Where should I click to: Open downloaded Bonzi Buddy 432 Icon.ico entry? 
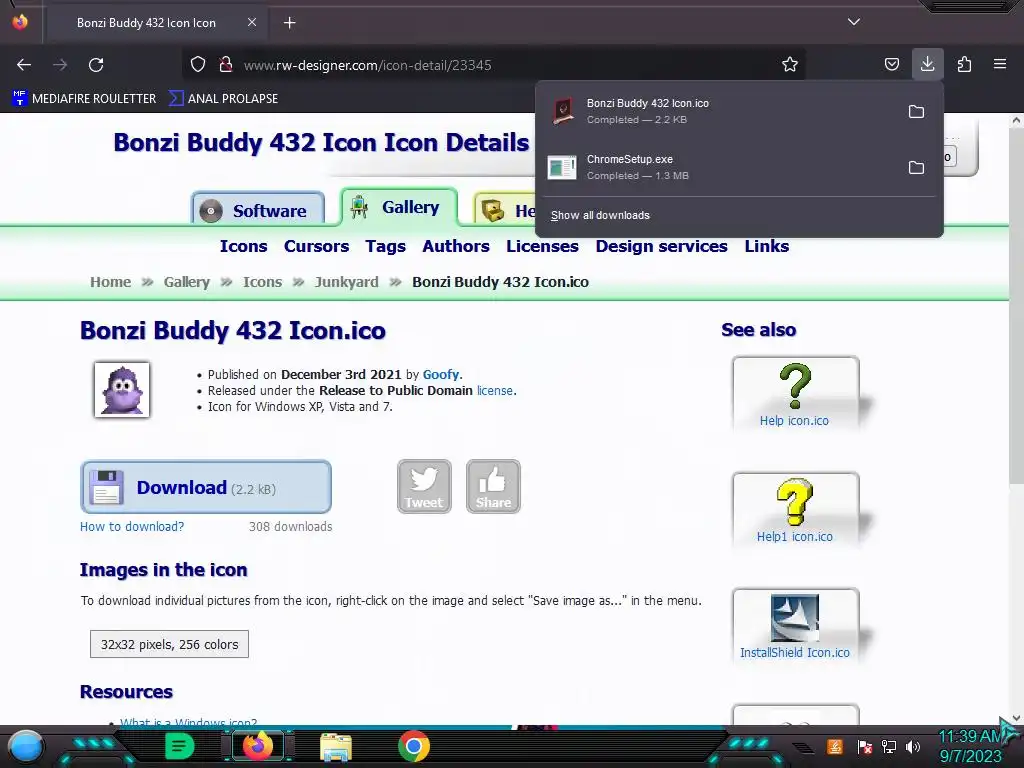pos(718,111)
